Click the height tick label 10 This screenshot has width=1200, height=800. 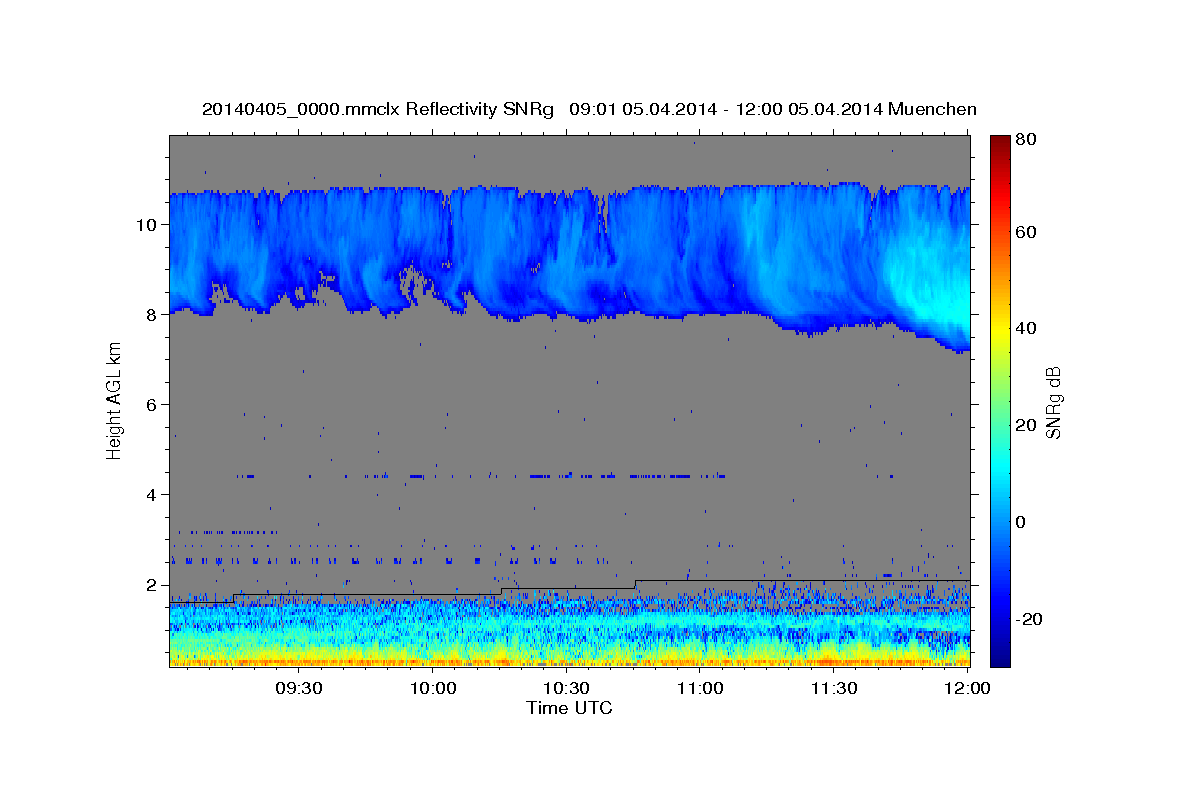point(146,225)
